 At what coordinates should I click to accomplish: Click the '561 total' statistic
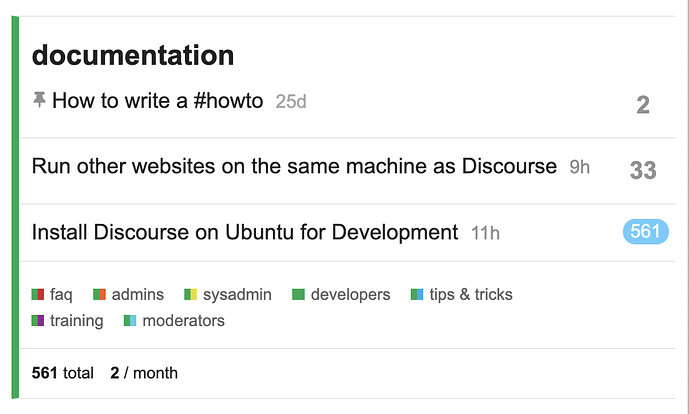(x=62, y=373)
